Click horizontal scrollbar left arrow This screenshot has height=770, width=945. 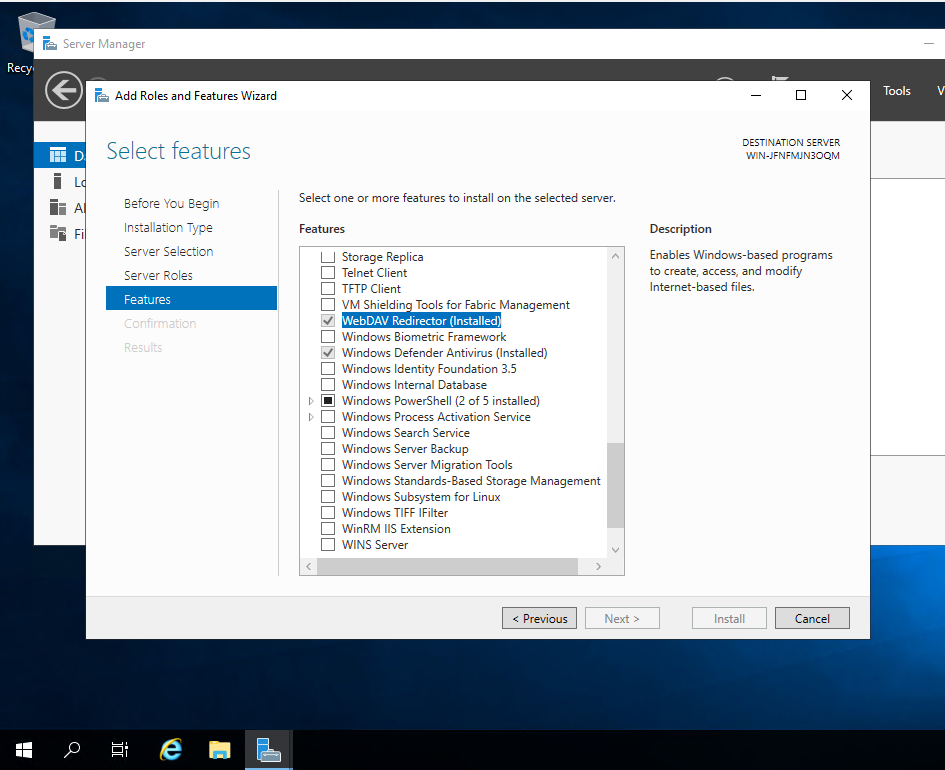[309, 566]
